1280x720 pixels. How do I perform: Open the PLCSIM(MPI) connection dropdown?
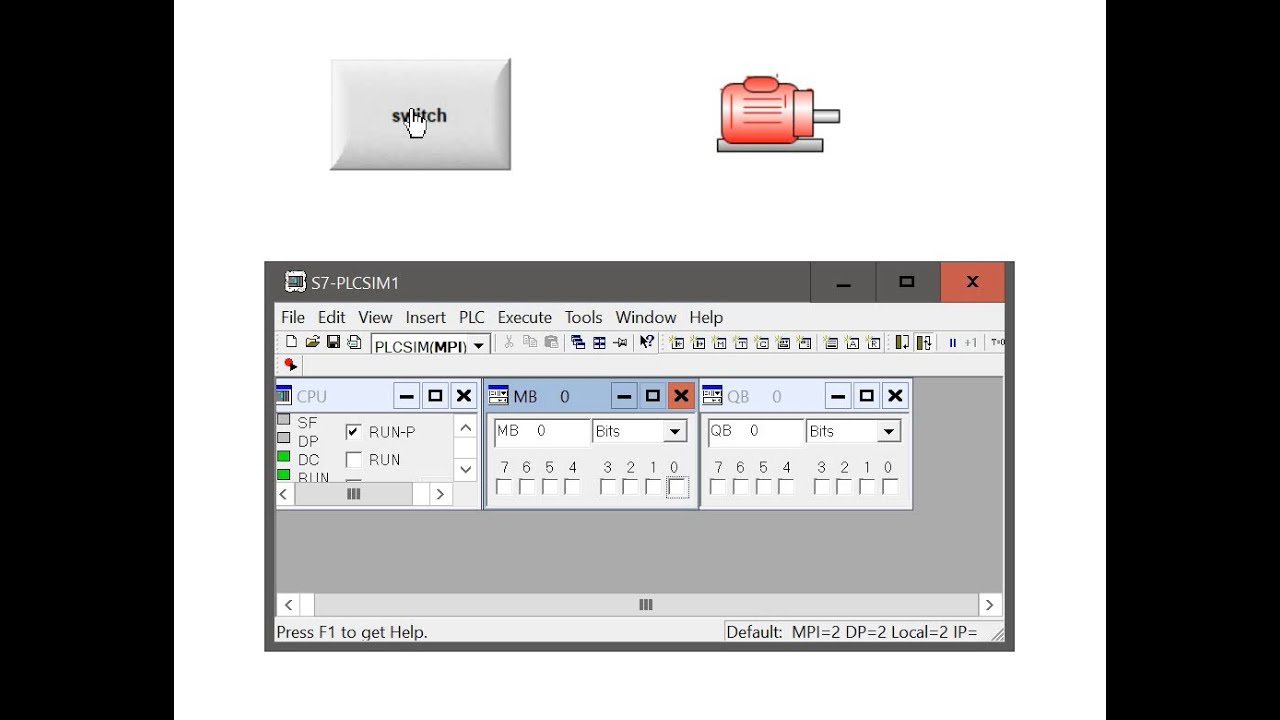[478, 346]
